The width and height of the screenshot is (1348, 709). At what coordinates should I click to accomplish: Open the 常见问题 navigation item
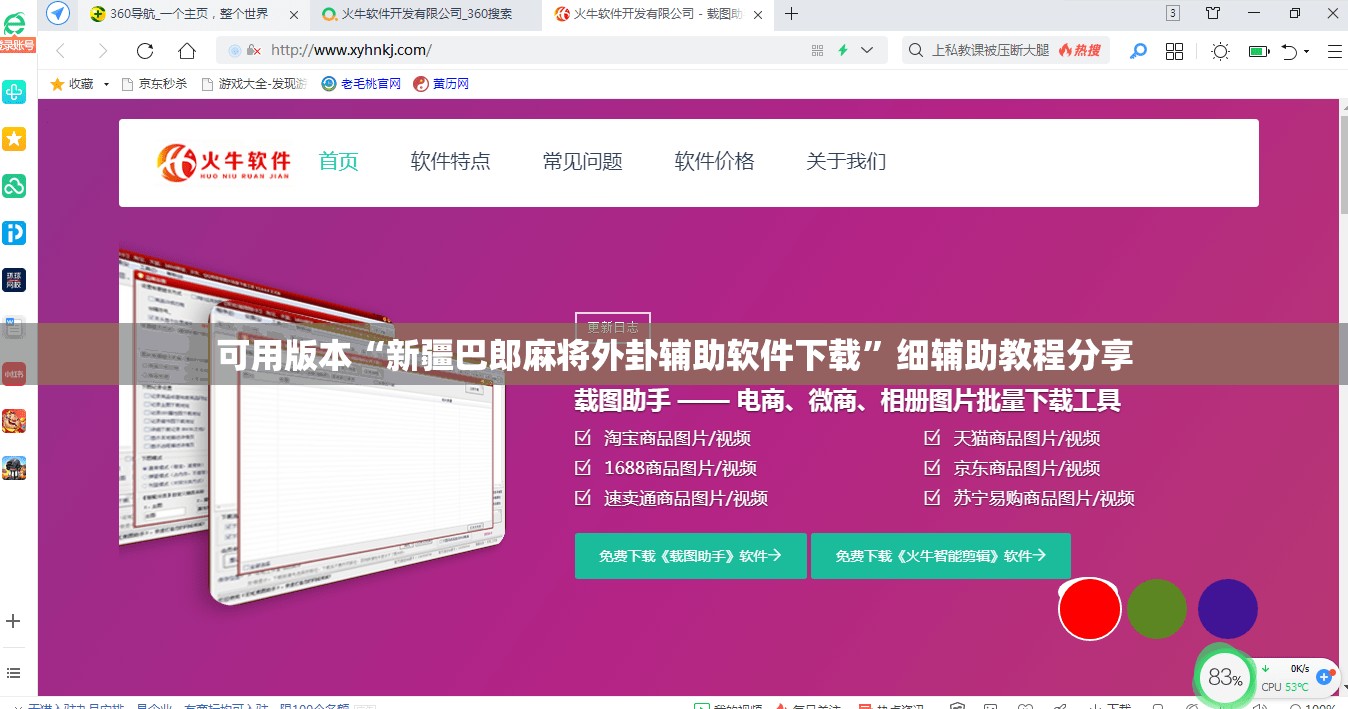coord(583,161)
